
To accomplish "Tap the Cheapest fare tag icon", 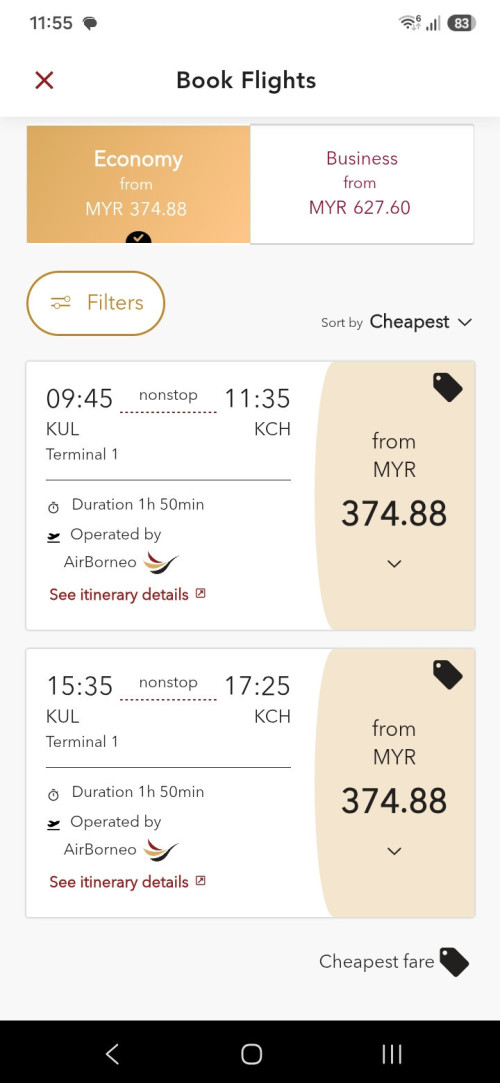I will (454, 961).
